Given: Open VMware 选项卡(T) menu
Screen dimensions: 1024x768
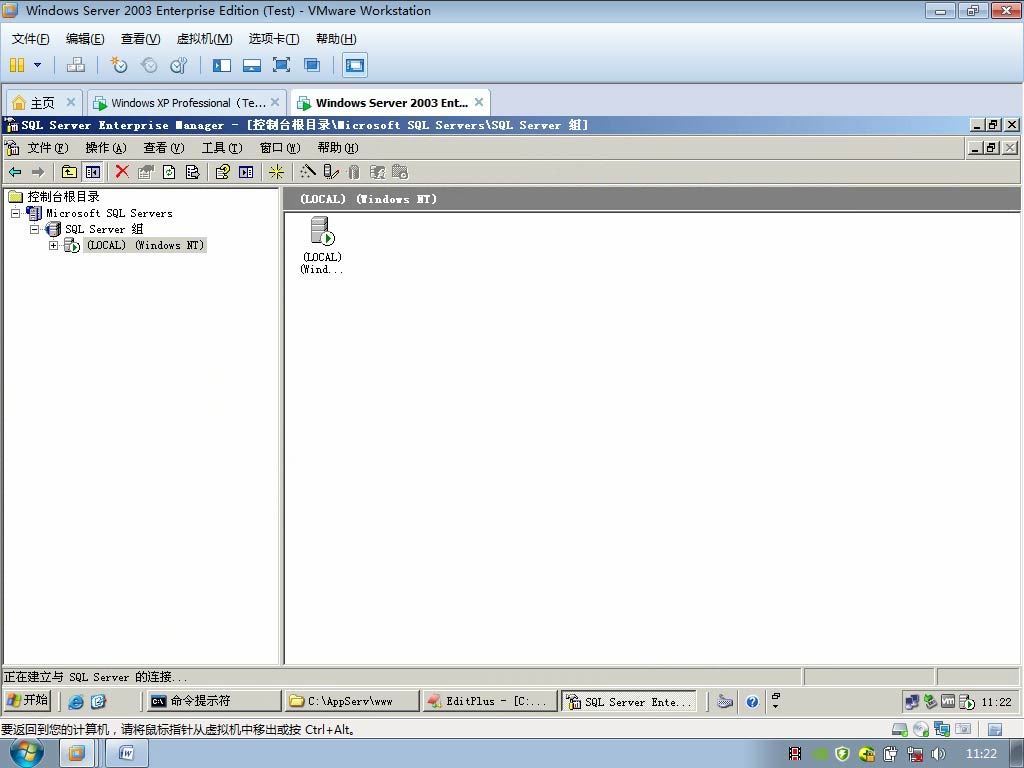Looking at the screenshot, I should point(274,39).
